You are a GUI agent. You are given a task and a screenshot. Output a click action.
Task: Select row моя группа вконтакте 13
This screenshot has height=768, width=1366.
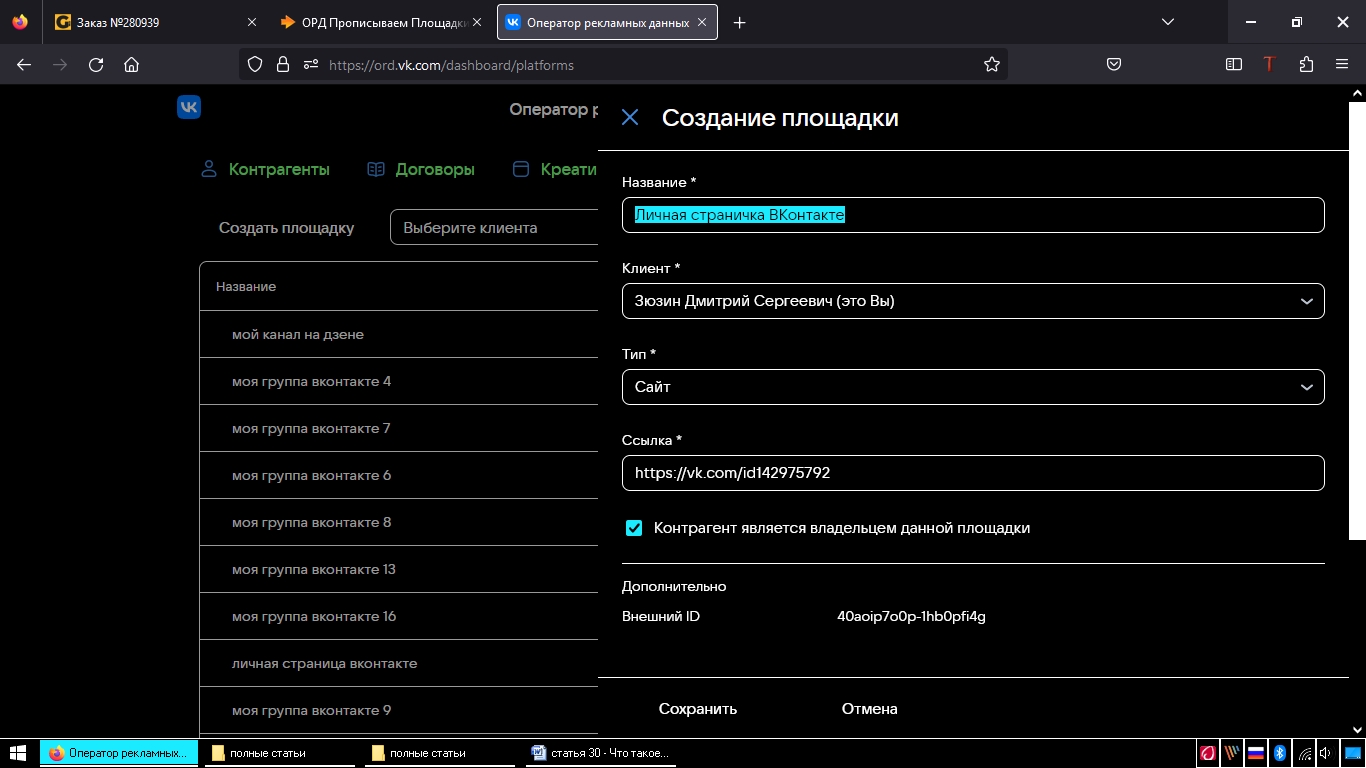click(x=399, y=569)
